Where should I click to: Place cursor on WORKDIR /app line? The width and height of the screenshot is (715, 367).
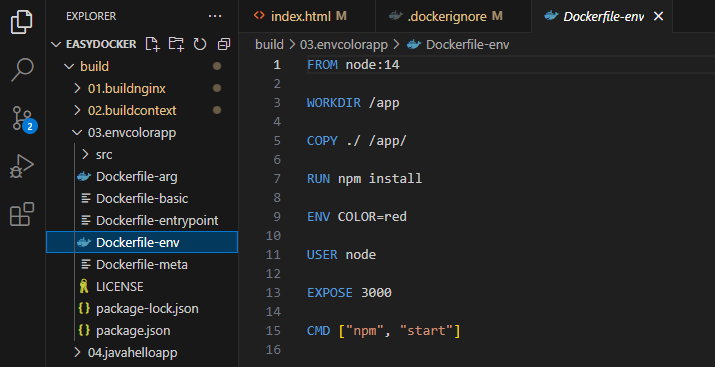click(353, 103)
